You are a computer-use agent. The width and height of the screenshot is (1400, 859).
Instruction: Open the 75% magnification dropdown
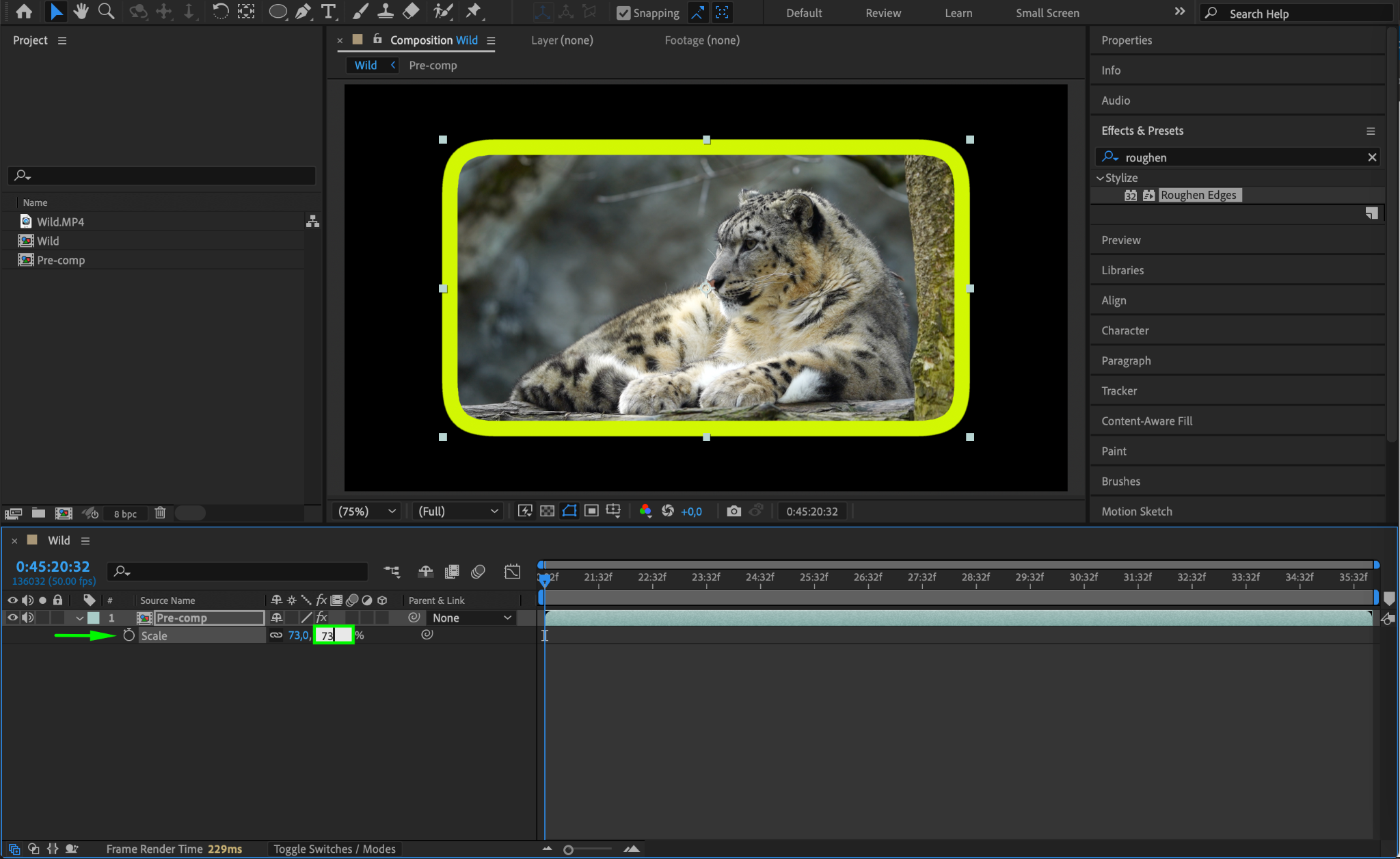[x=367, y=511]
